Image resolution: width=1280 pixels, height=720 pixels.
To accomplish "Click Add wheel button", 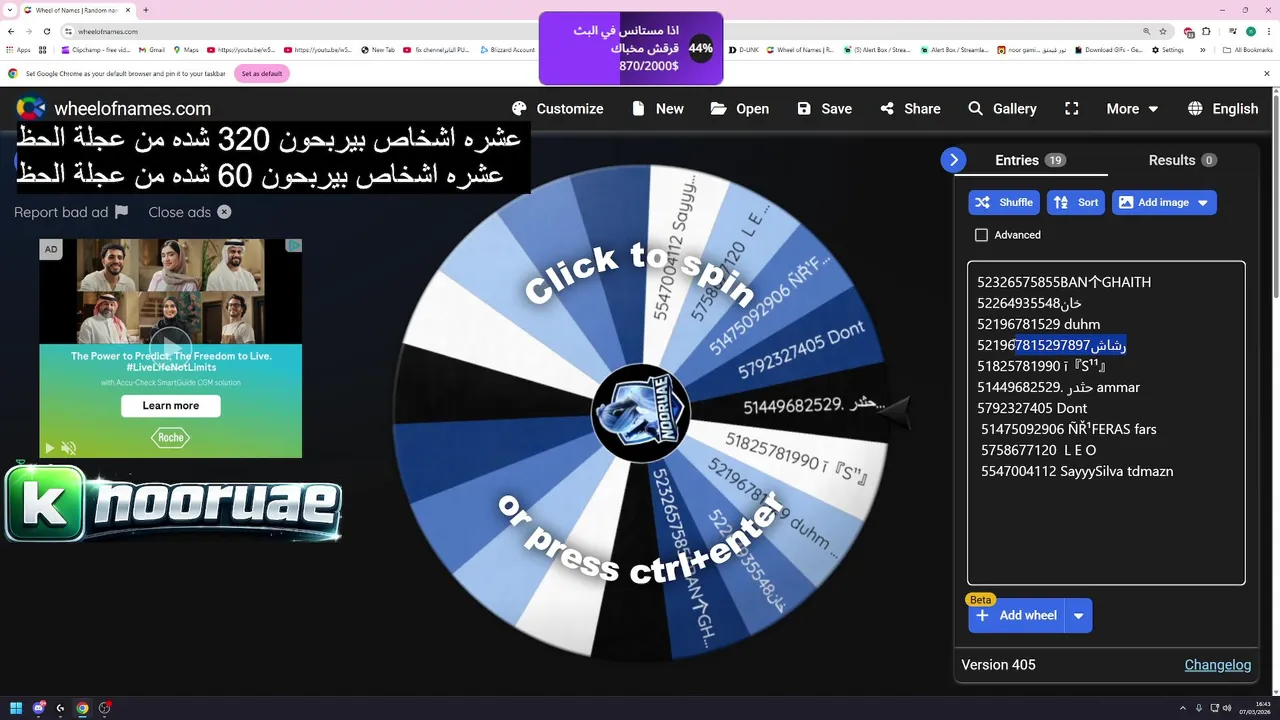I will (x=1016, y=615).
